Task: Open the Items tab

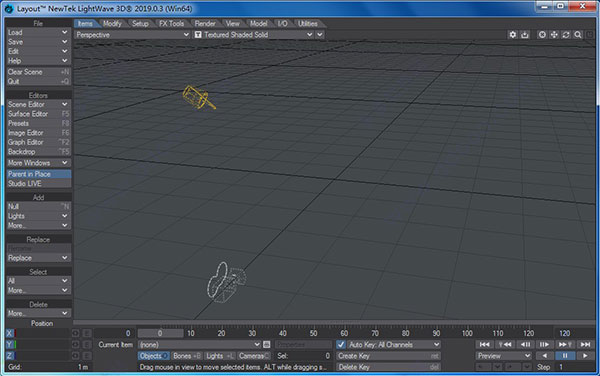Action: click(x=85, y=24)
